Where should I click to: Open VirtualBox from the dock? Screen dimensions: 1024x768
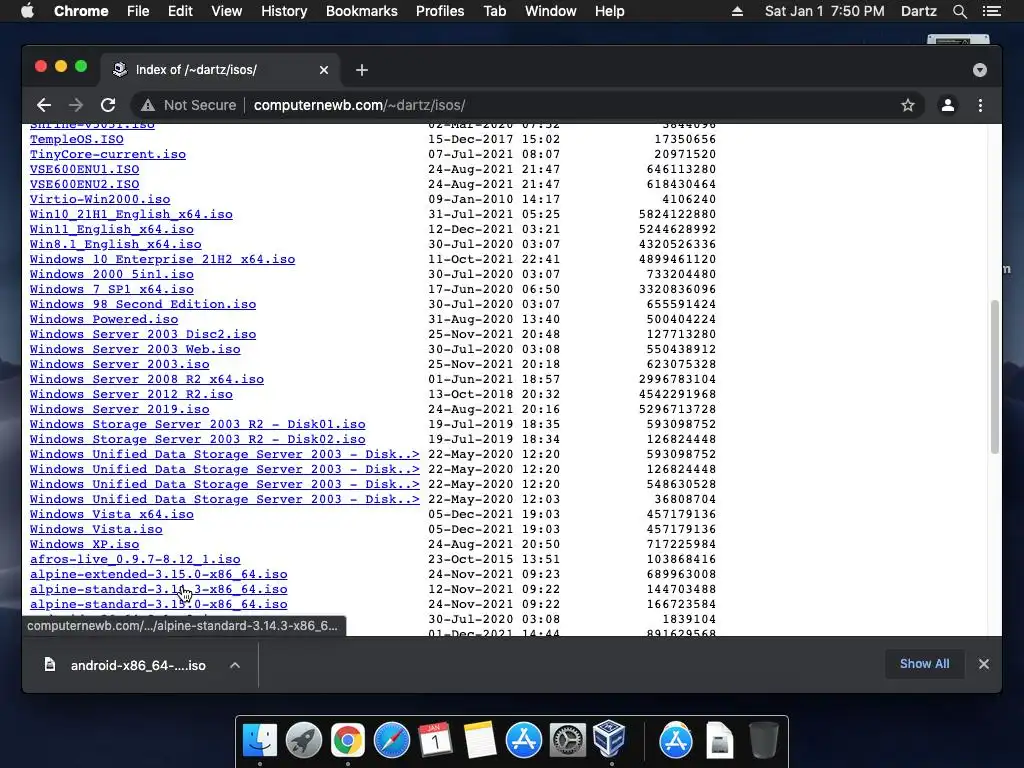[x=610, y=739]
